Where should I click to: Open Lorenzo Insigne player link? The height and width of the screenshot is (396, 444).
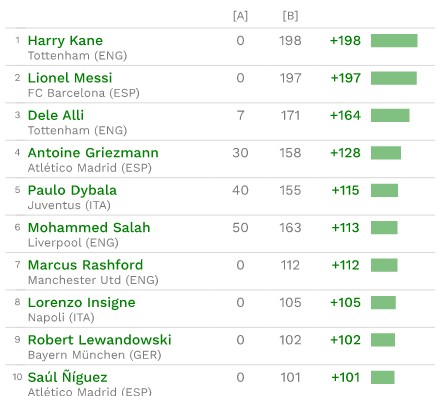tap(82, 303)
